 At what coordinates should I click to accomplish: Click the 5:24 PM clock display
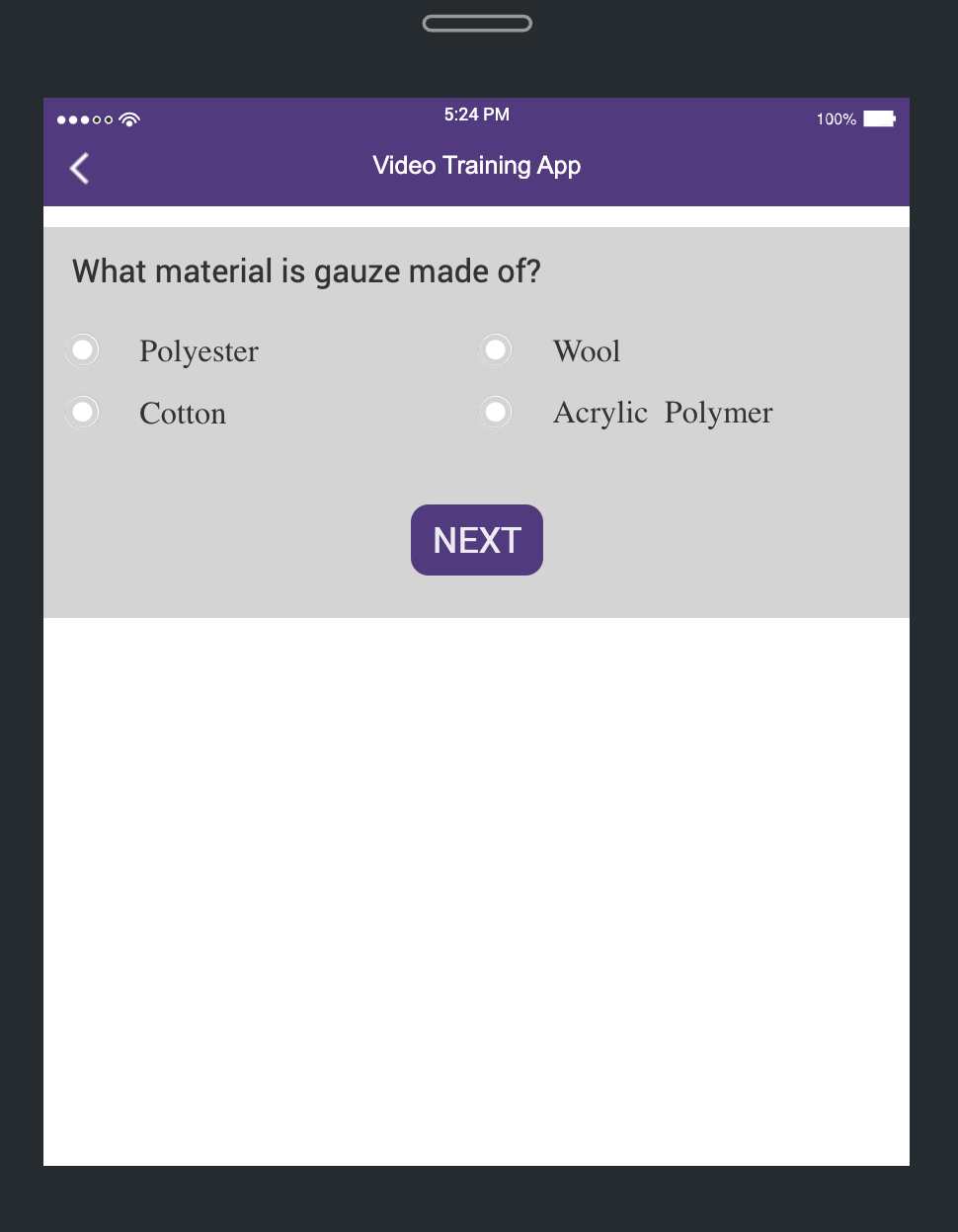click(x=476, y=115)
